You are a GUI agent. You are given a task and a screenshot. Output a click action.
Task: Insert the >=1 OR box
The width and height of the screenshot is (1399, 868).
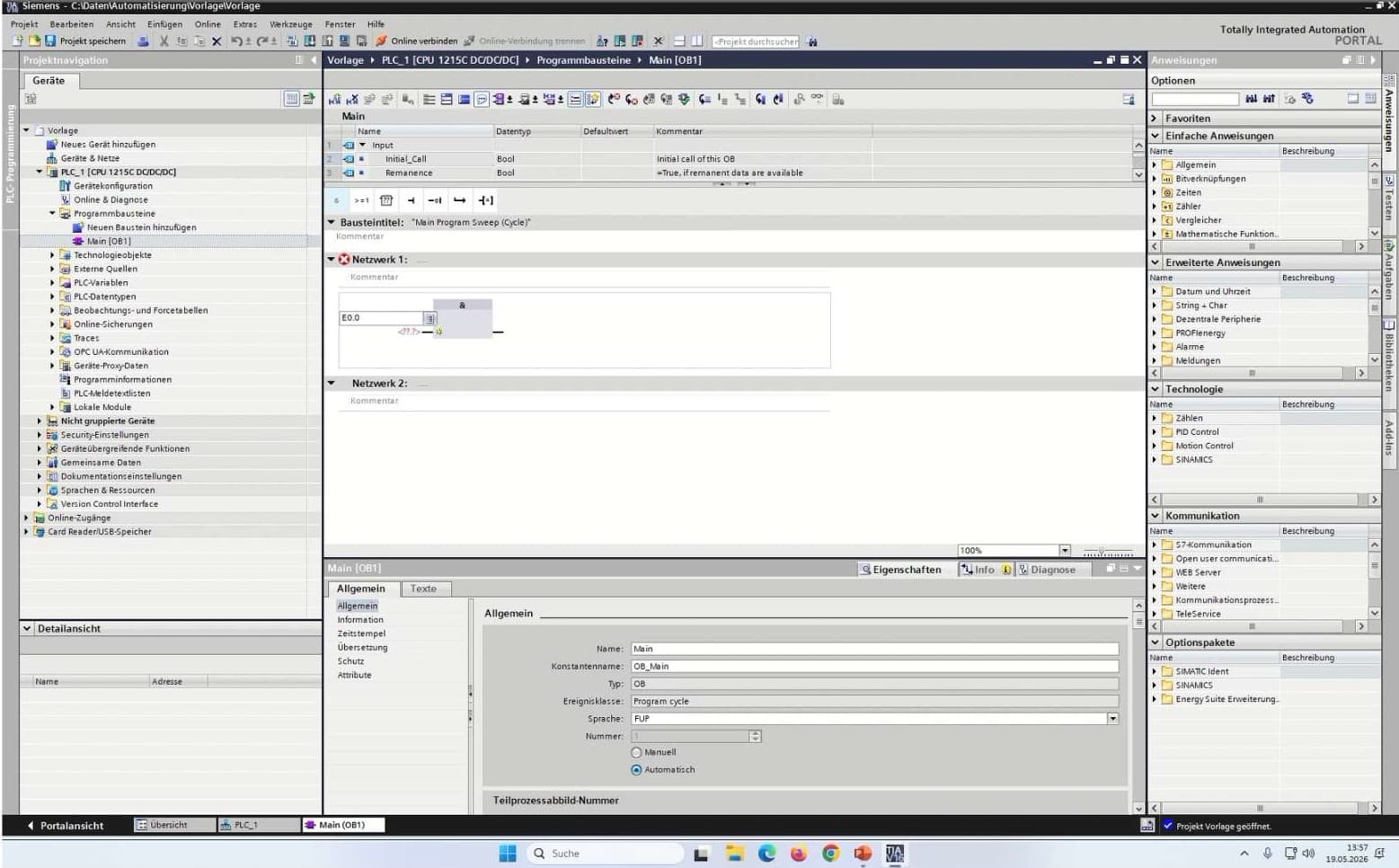pos(361,200)
